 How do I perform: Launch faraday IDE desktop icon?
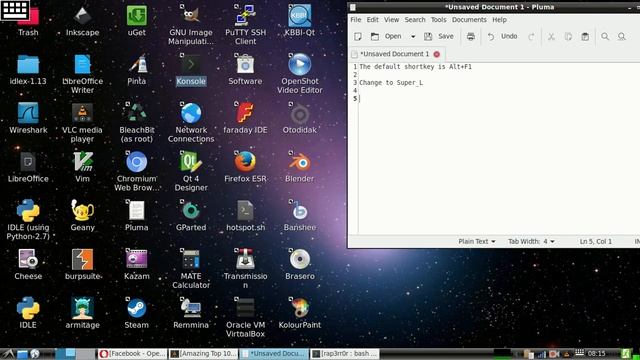coord(245,118)
